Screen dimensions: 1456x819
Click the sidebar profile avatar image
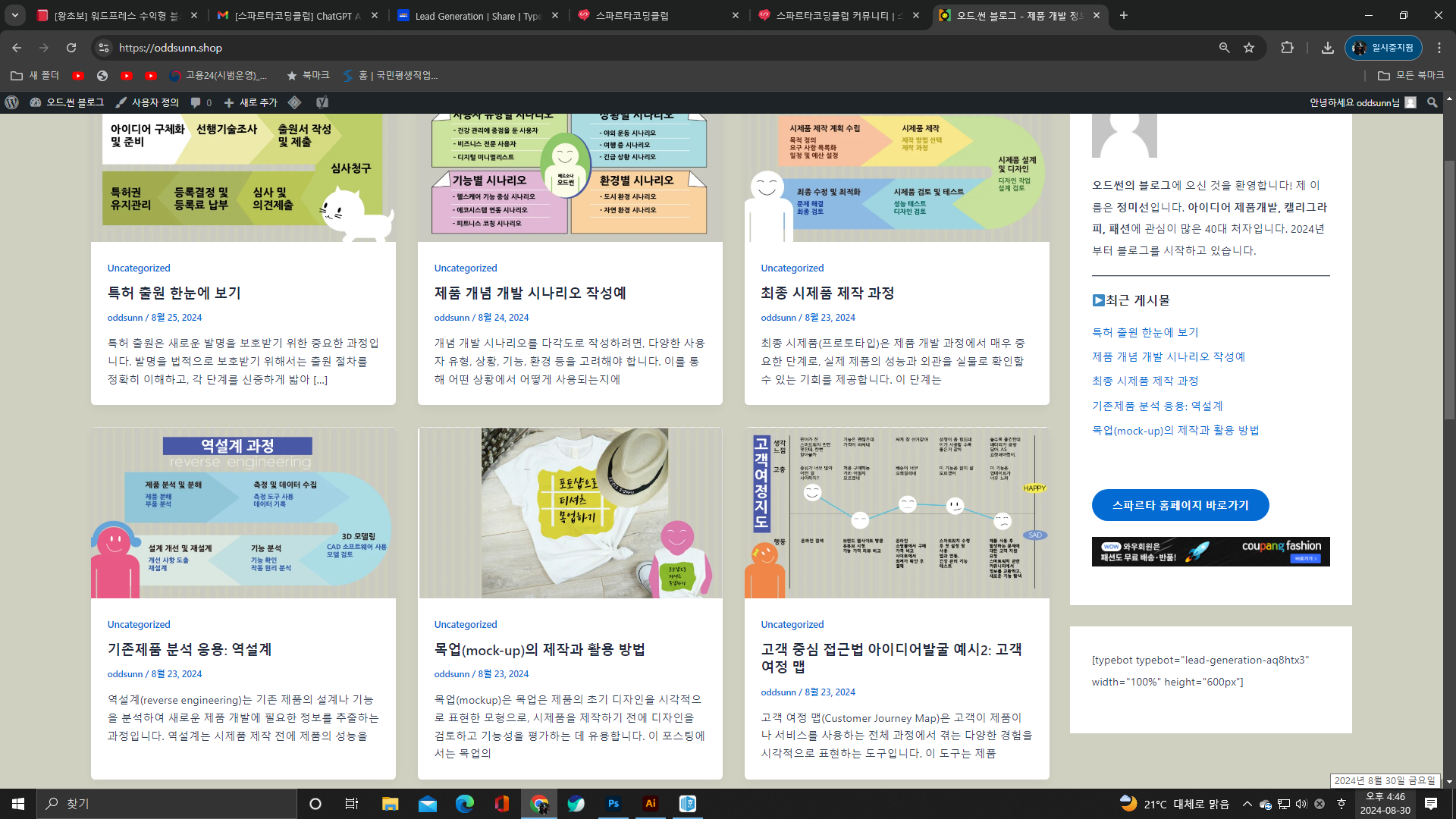pos(1124,135)
